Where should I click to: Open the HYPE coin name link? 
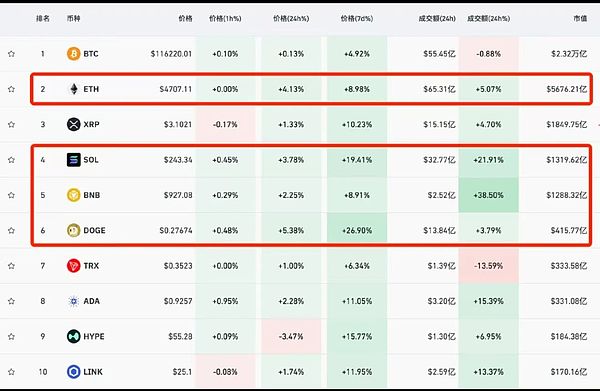coord(94,336)
